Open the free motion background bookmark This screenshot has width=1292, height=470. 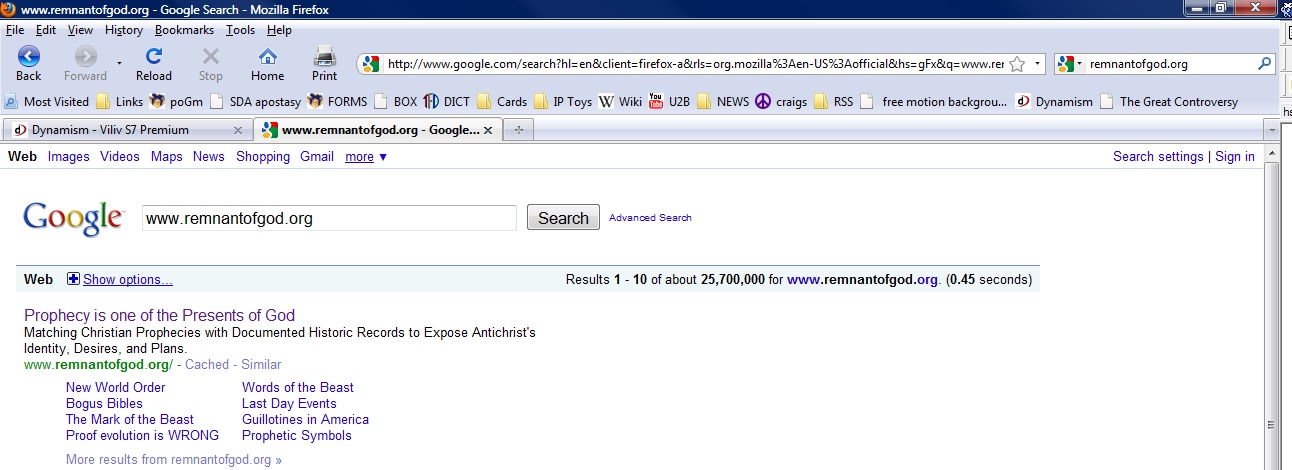tap(933, 101)
